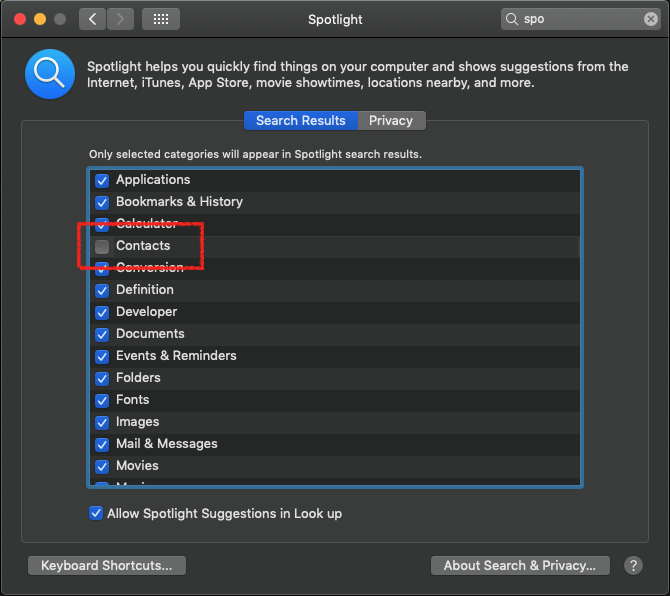Select the Definition row label
The height and width of the screenshot is (596, 670).
pyautogui.click(x=145, y=290)
